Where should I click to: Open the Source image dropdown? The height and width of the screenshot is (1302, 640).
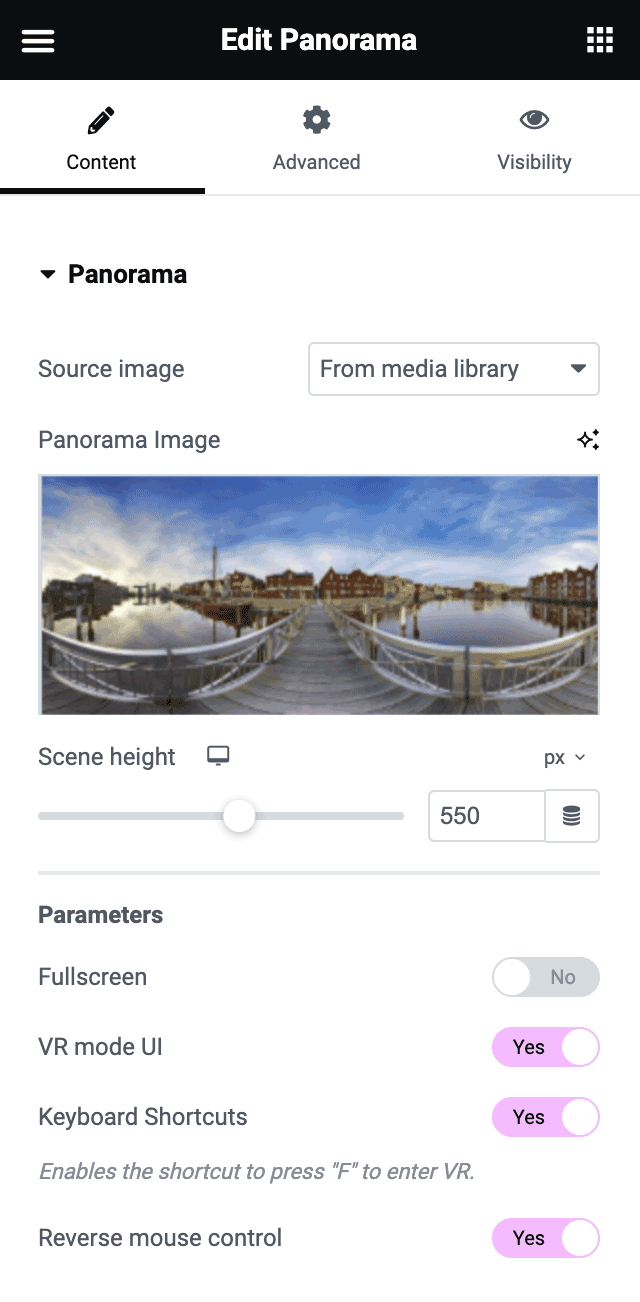coord(453,369)
